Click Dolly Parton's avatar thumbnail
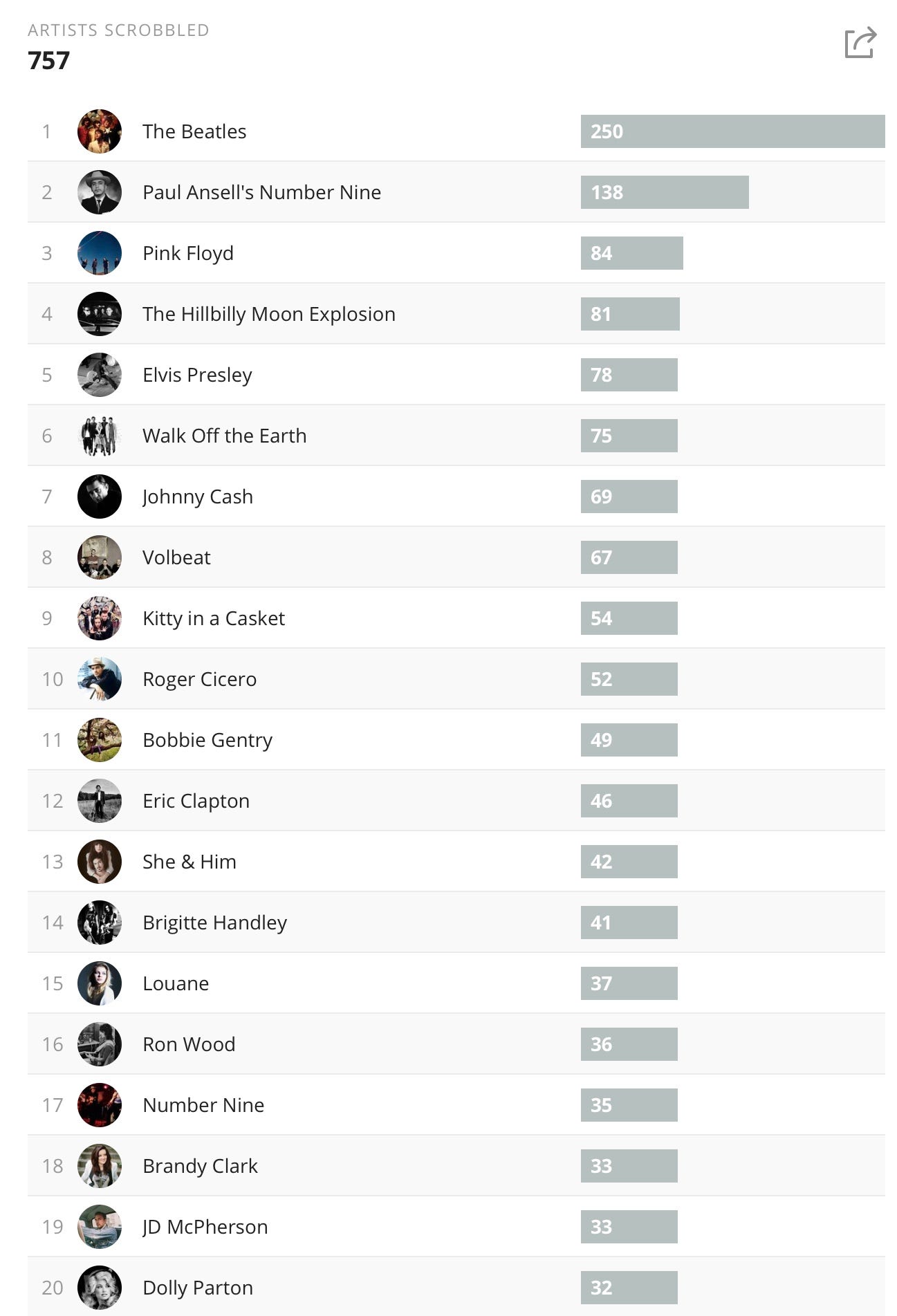 click(x=100, y=1288)
